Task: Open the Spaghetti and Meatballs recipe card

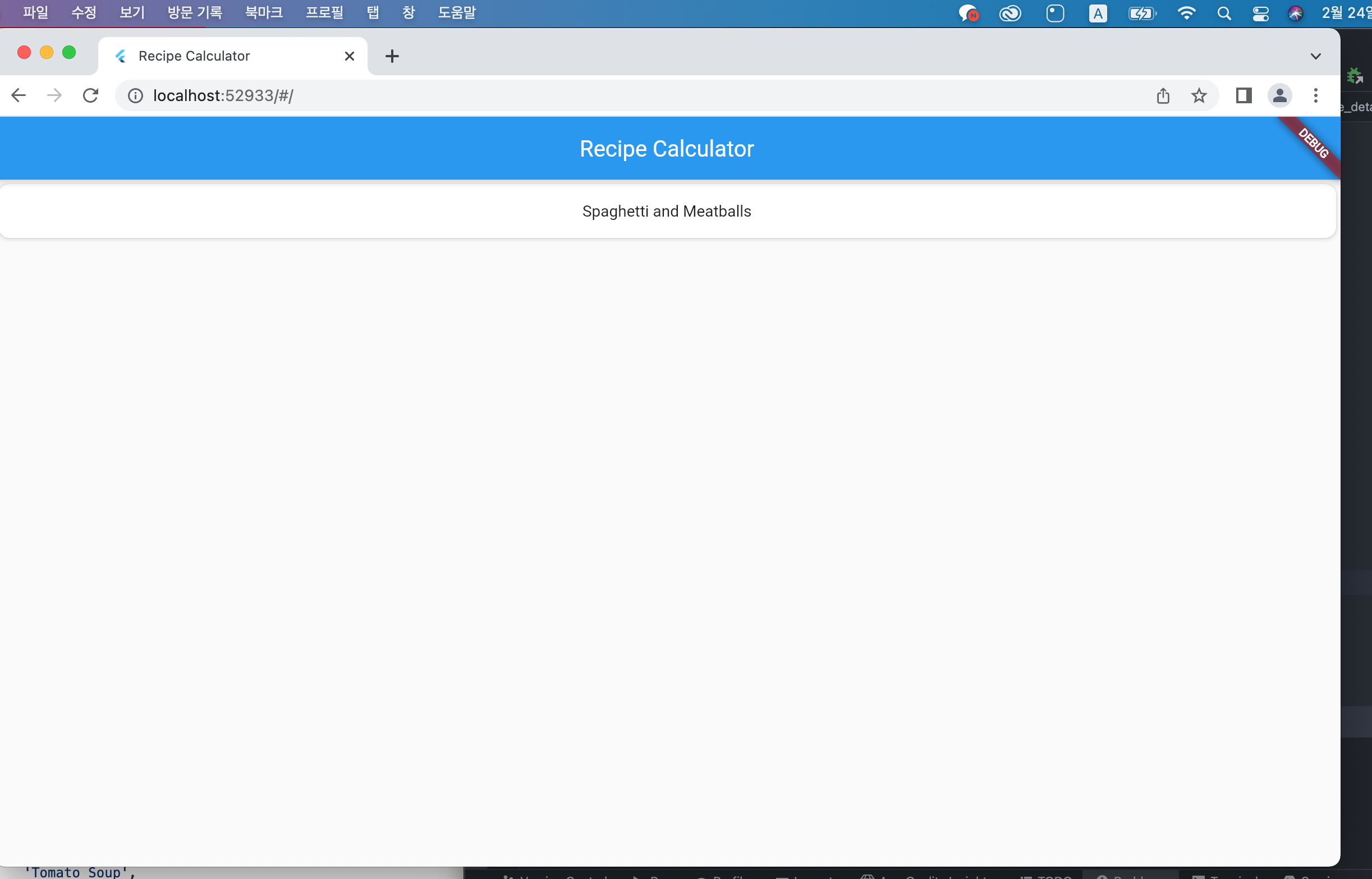Action: coord(666,211)
